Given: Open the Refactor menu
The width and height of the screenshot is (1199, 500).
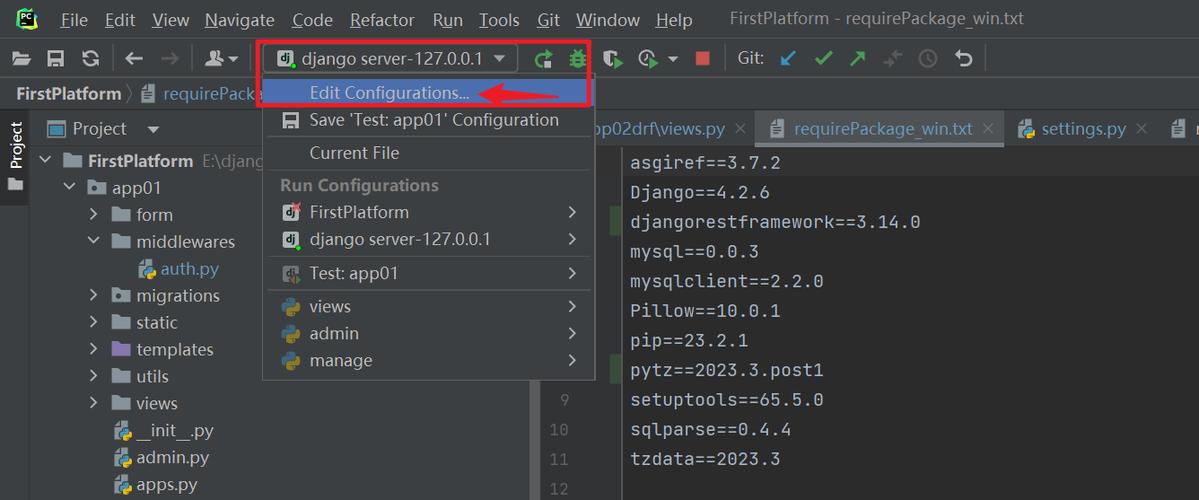Looking at the screenshot, I should 382,20.
